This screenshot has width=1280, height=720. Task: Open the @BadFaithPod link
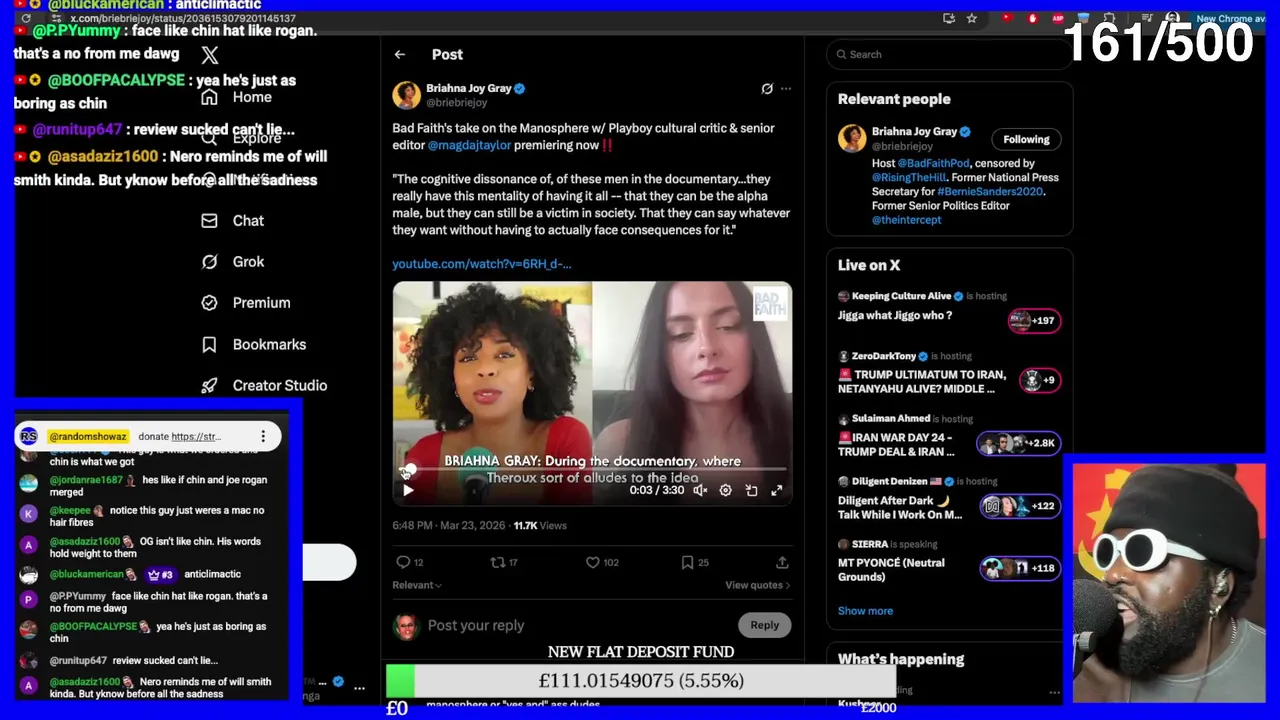pos(933,163)
